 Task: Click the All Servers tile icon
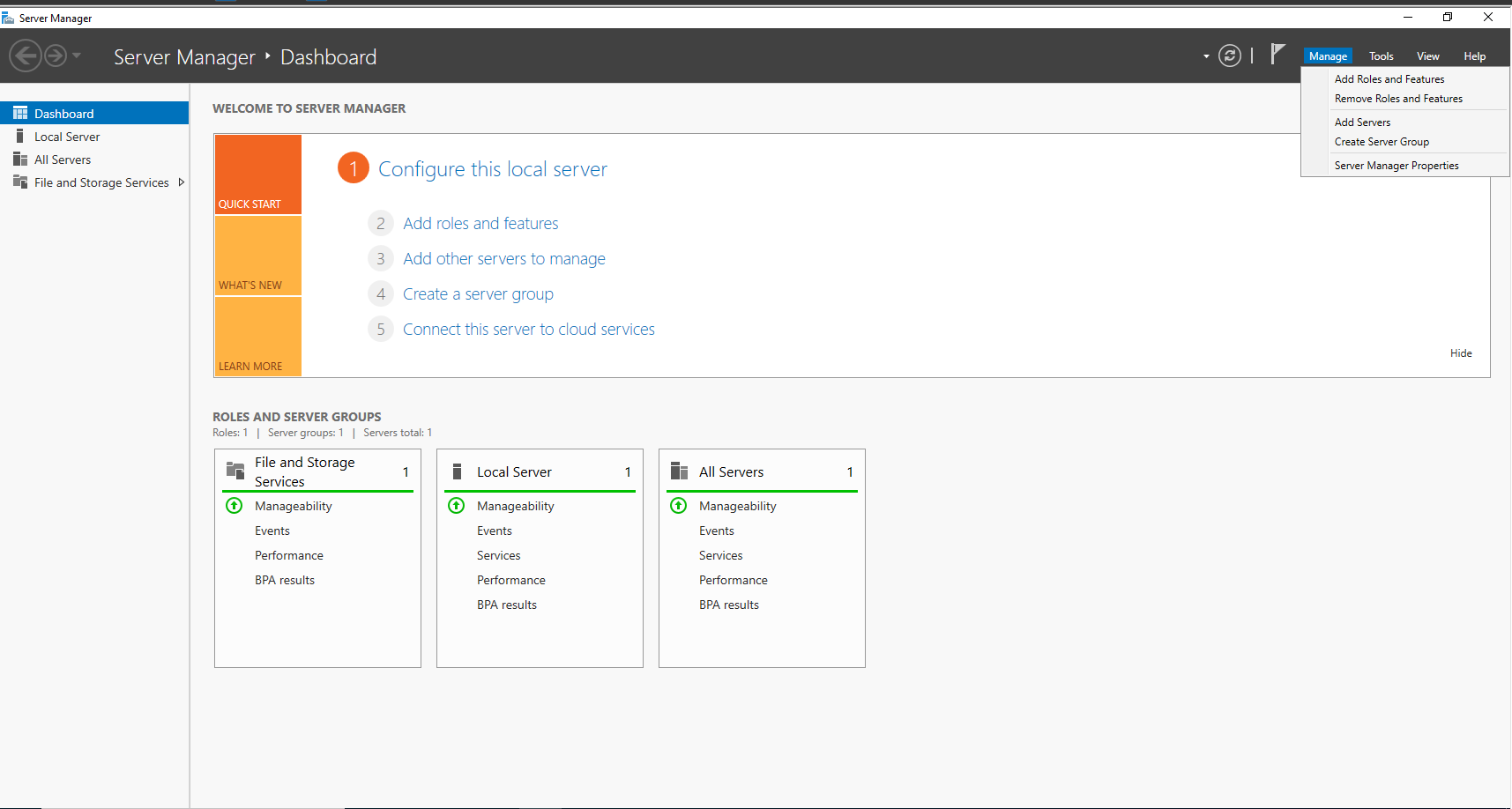[x=679, y=471]
